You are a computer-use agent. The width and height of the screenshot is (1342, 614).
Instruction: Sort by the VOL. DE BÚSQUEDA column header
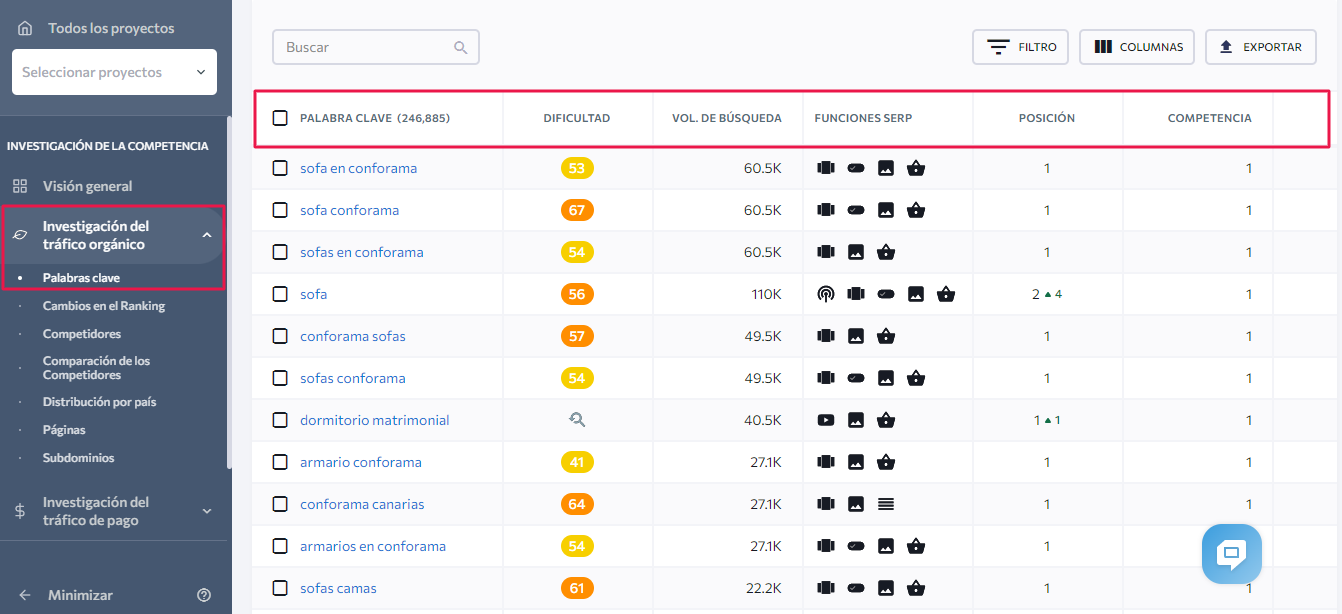point(727,118)
